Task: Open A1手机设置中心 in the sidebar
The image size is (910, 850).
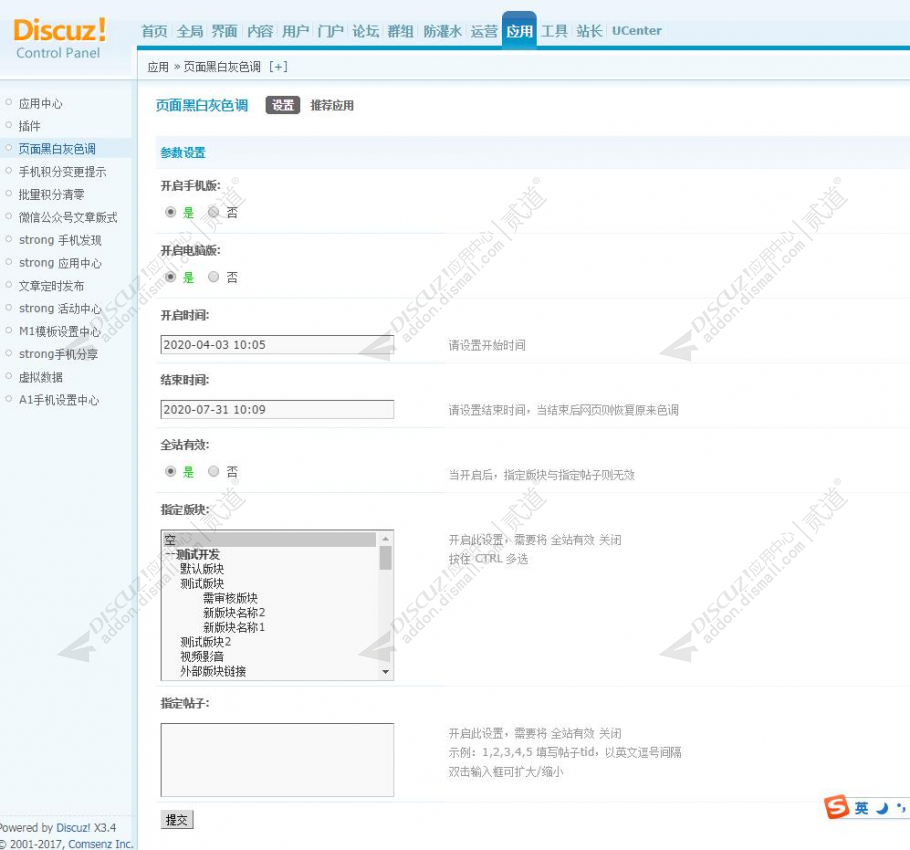Action: pos(59,400)
